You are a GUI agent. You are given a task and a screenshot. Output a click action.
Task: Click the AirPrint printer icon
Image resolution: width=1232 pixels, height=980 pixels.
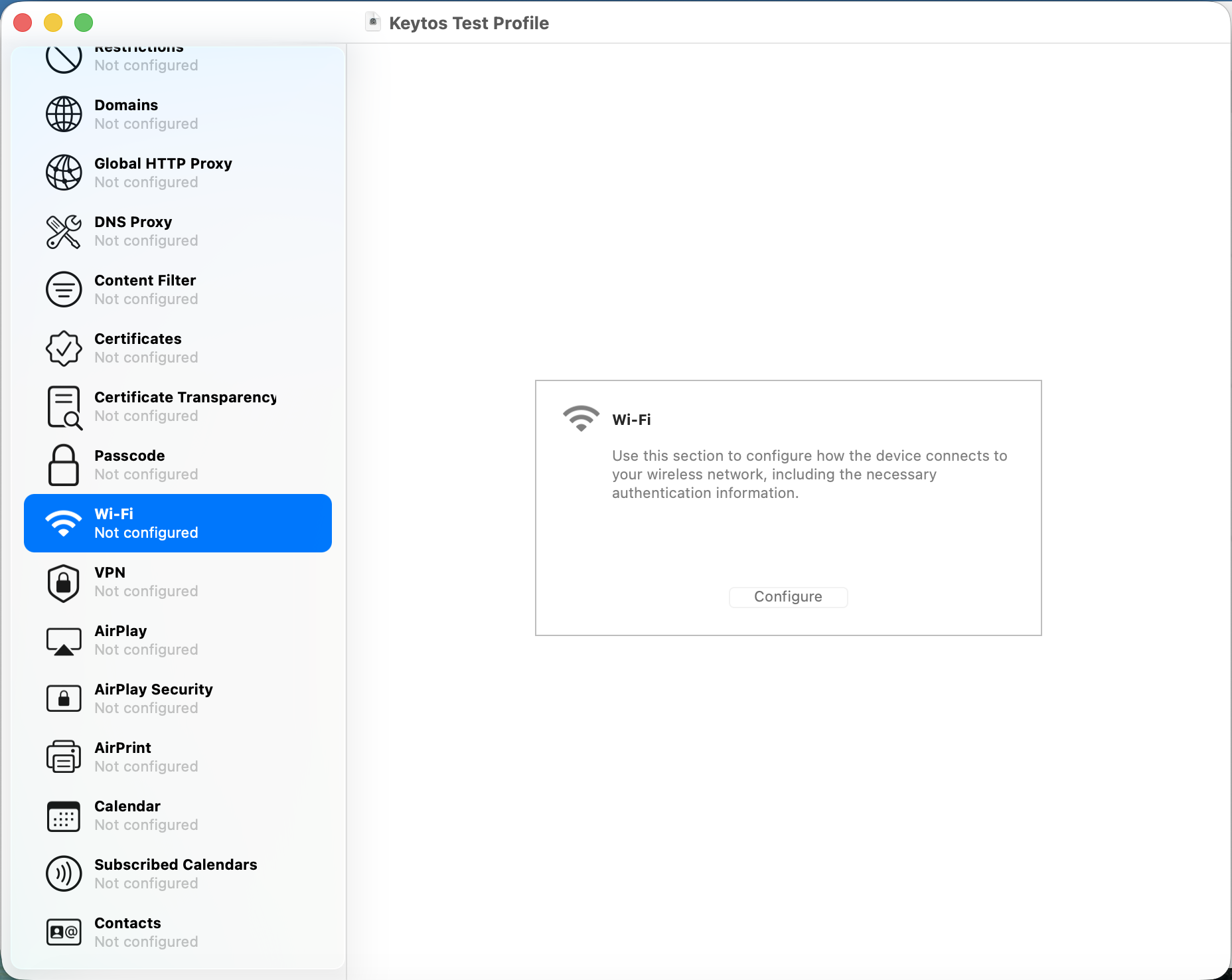click(x=64, y=757)
